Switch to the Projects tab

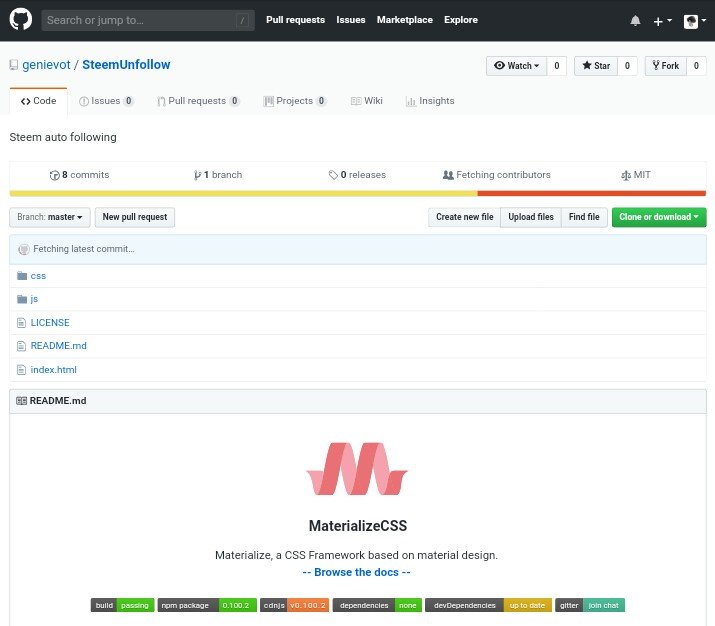click(x=295, y=101)
